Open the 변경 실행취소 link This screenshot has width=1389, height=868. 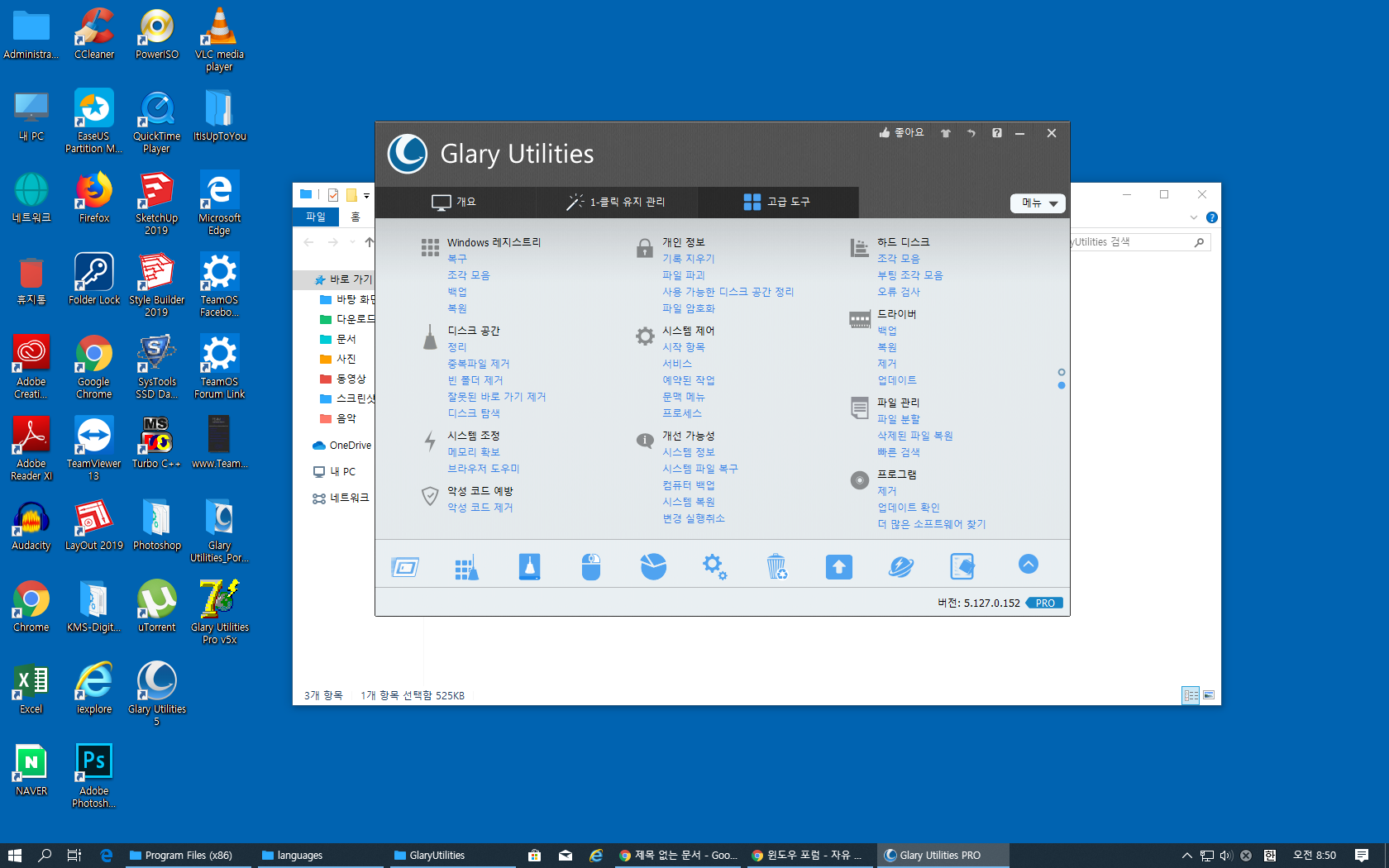click(694, 518)
